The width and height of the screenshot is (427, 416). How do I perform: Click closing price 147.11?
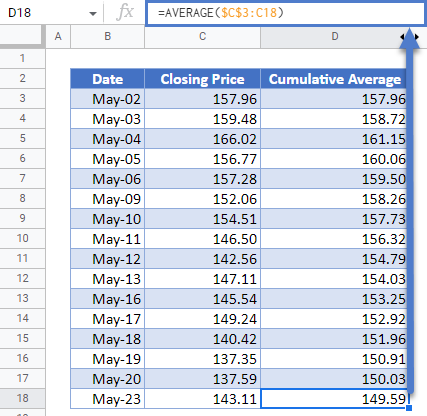[202, 279]
